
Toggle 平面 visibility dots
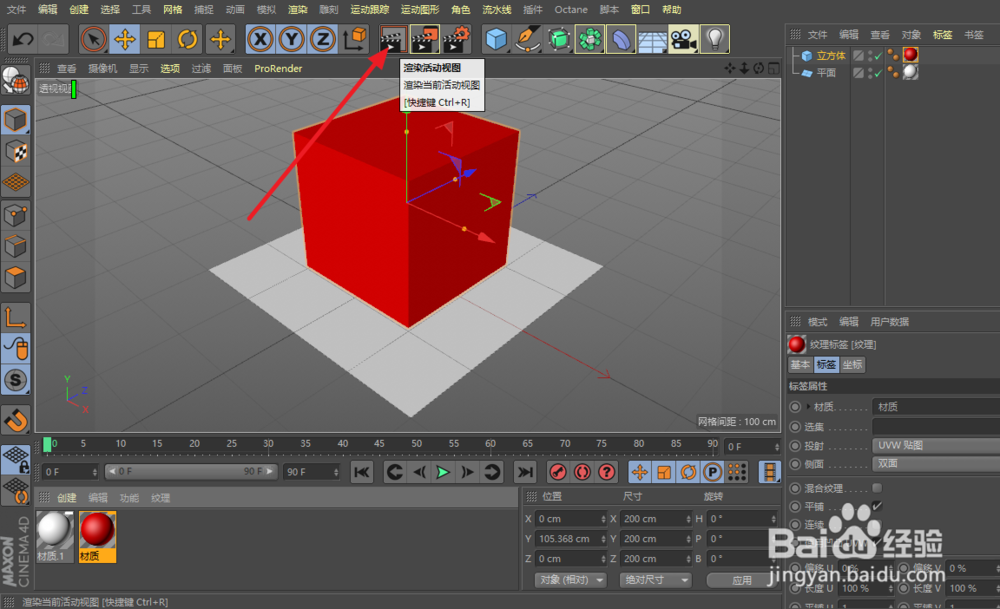point(871,73)
